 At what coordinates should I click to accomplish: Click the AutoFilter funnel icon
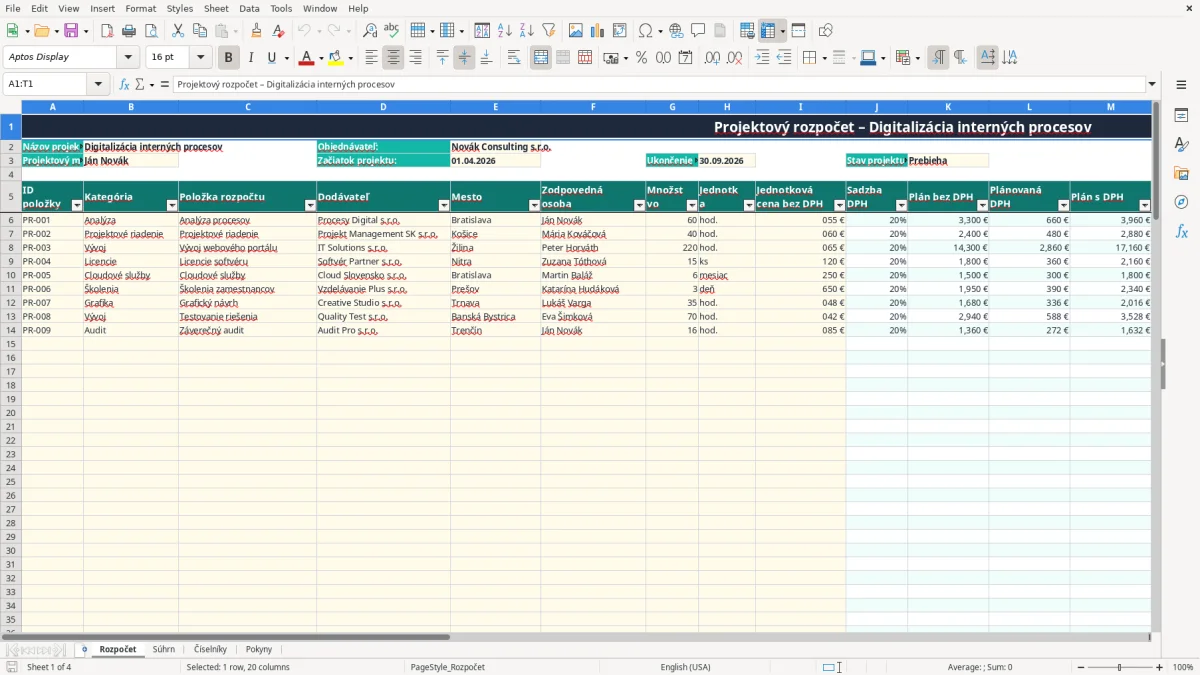[548, 31]
